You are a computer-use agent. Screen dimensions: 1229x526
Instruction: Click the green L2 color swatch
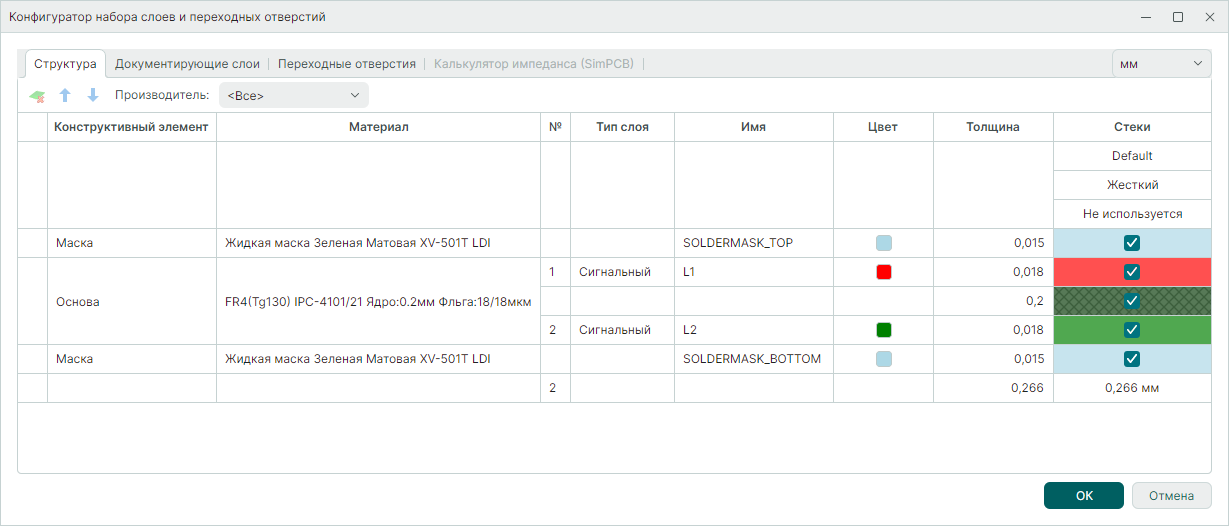(x=883, y=330)
